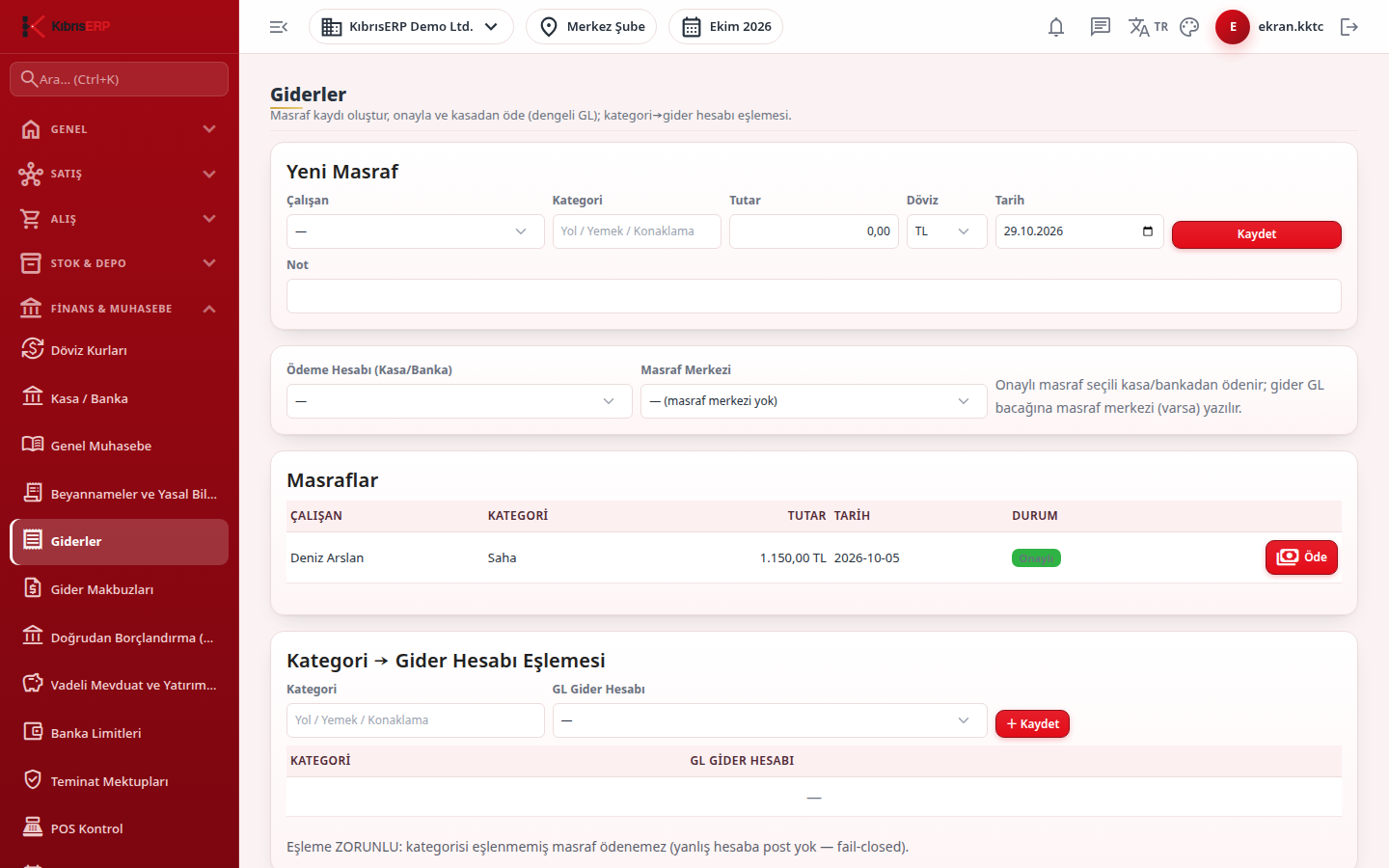The image size is (1389, 868).
Task: Open the messages chat icon
Action: coord(1101,27)
